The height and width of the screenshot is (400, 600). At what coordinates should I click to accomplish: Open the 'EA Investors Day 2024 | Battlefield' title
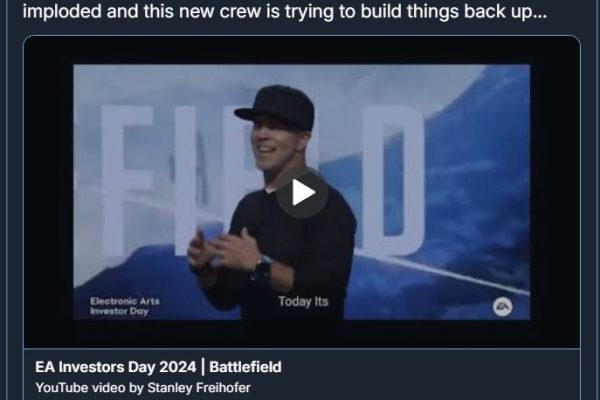(x=158, y=367)
